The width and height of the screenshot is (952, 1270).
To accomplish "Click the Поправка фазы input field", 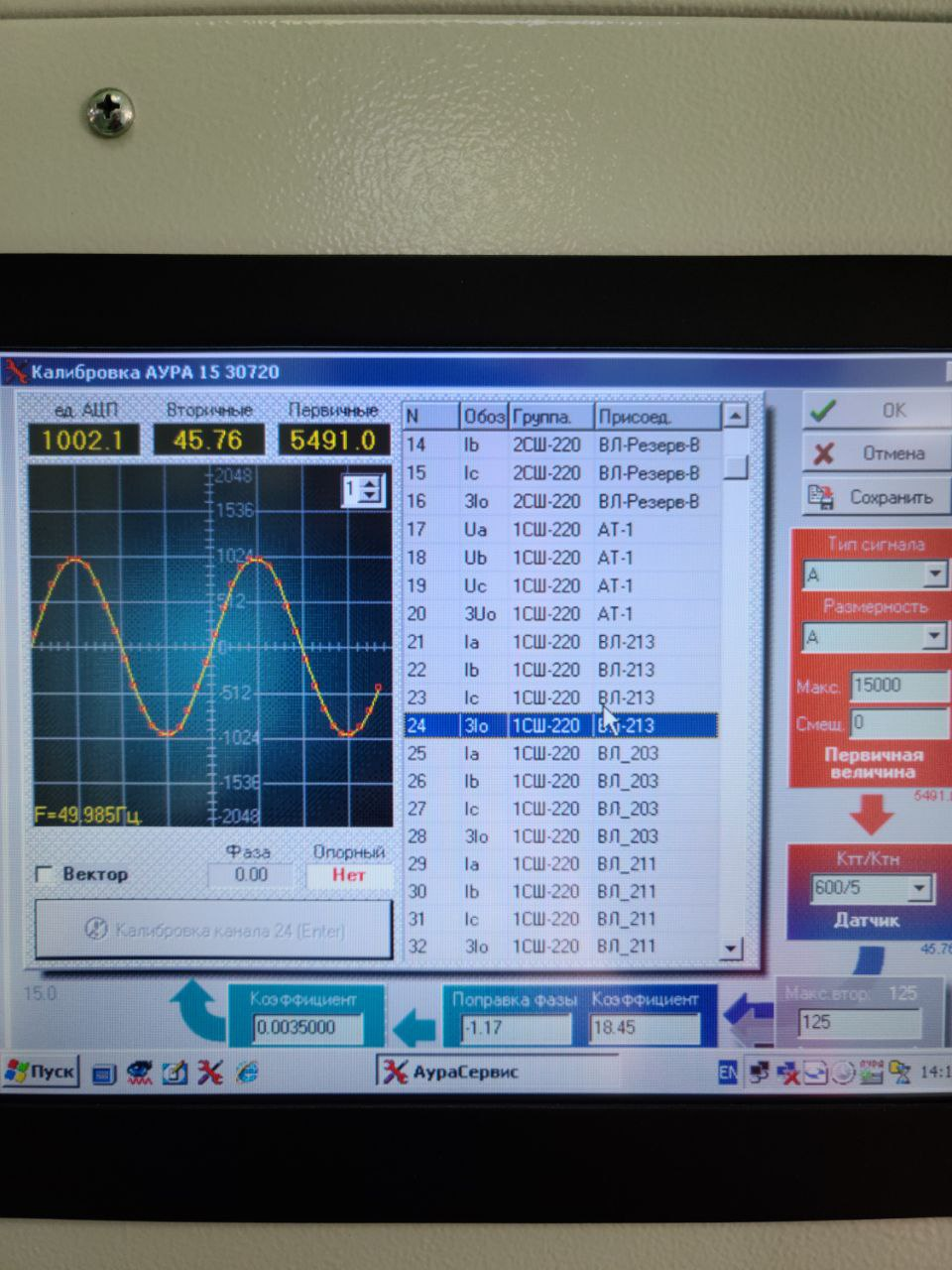I will click(x=514, y=1028).
